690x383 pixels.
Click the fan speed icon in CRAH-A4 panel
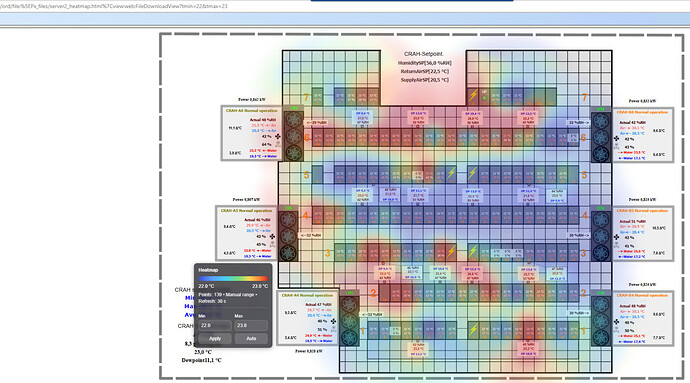[334, 321]
